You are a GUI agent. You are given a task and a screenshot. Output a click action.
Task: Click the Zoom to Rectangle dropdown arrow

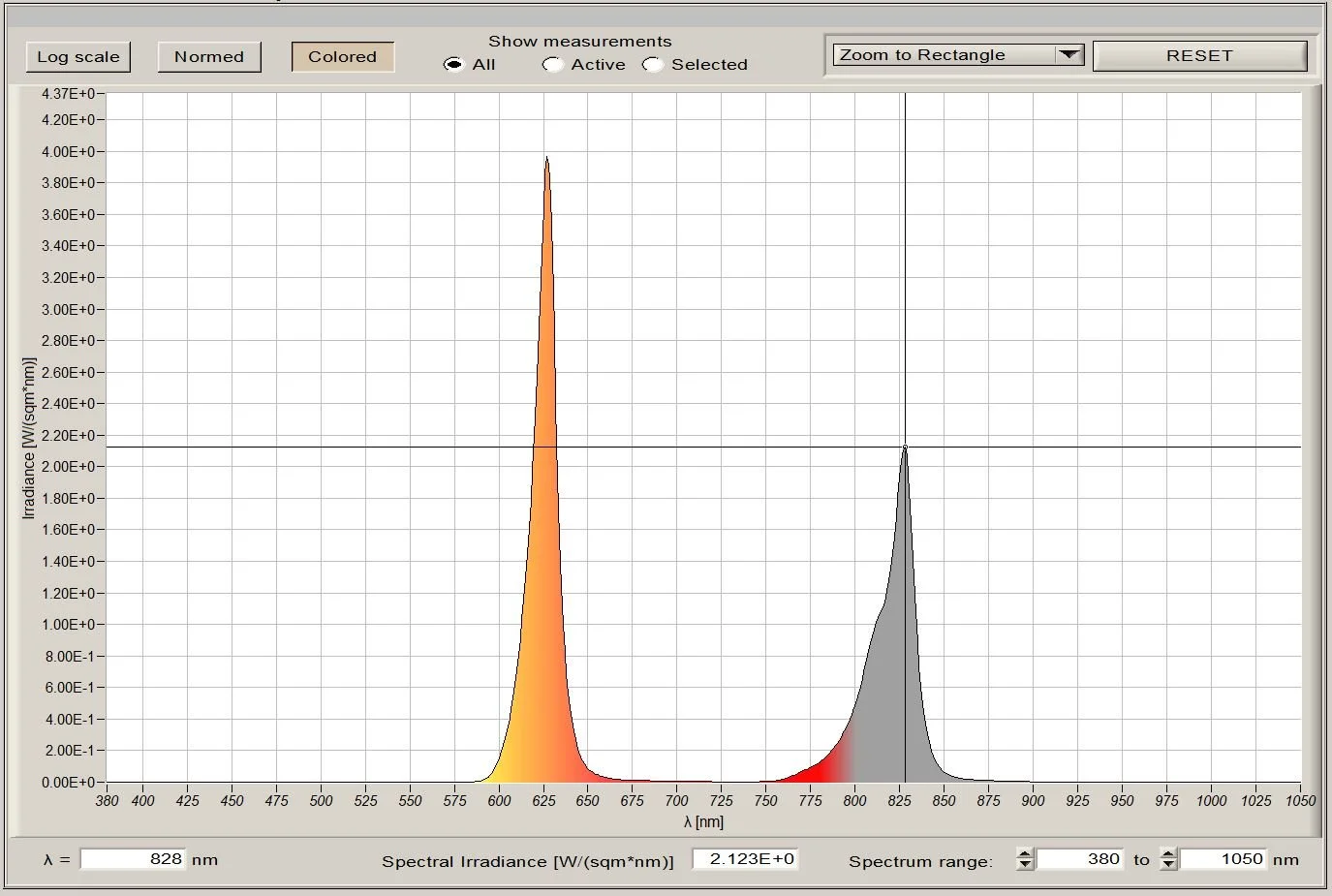(1069, 55)
